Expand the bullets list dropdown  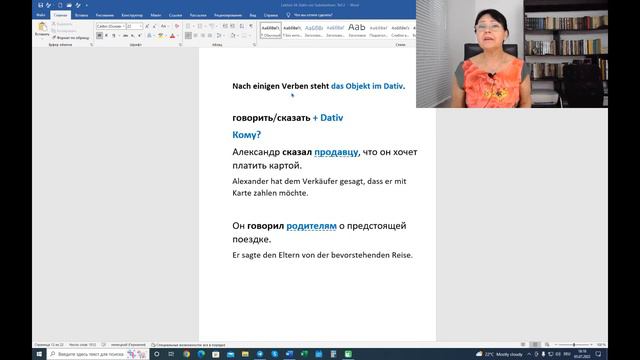(x=194, y=26)
